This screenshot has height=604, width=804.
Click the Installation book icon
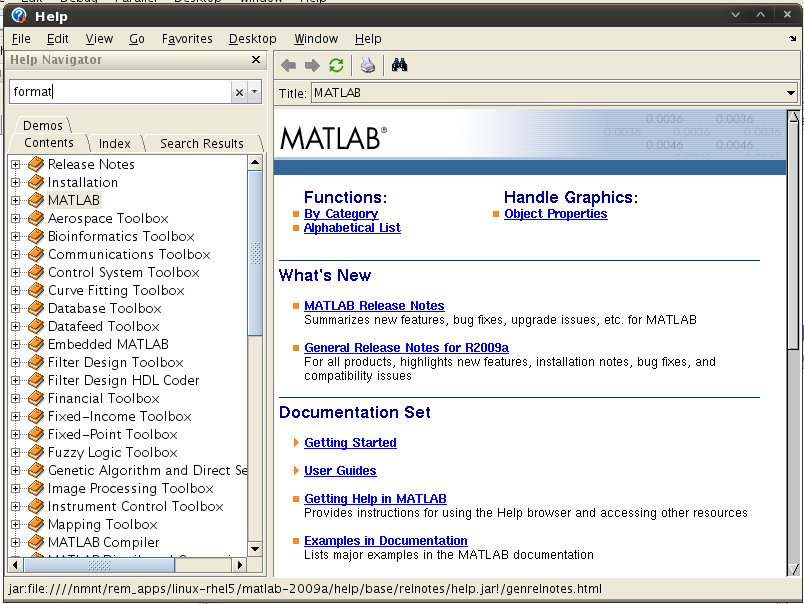point(36,182)
